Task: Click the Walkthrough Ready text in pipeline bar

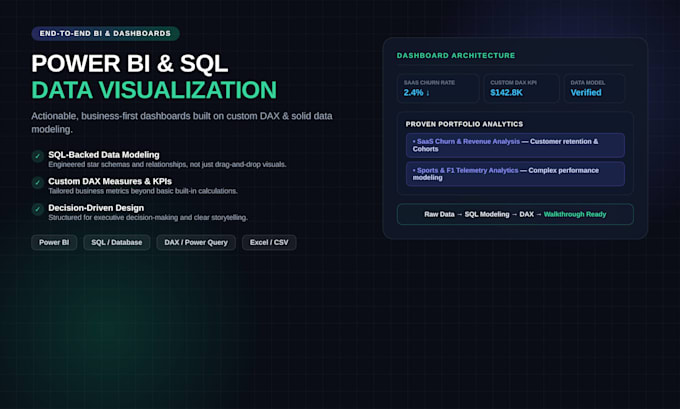Action: [575, 214]
